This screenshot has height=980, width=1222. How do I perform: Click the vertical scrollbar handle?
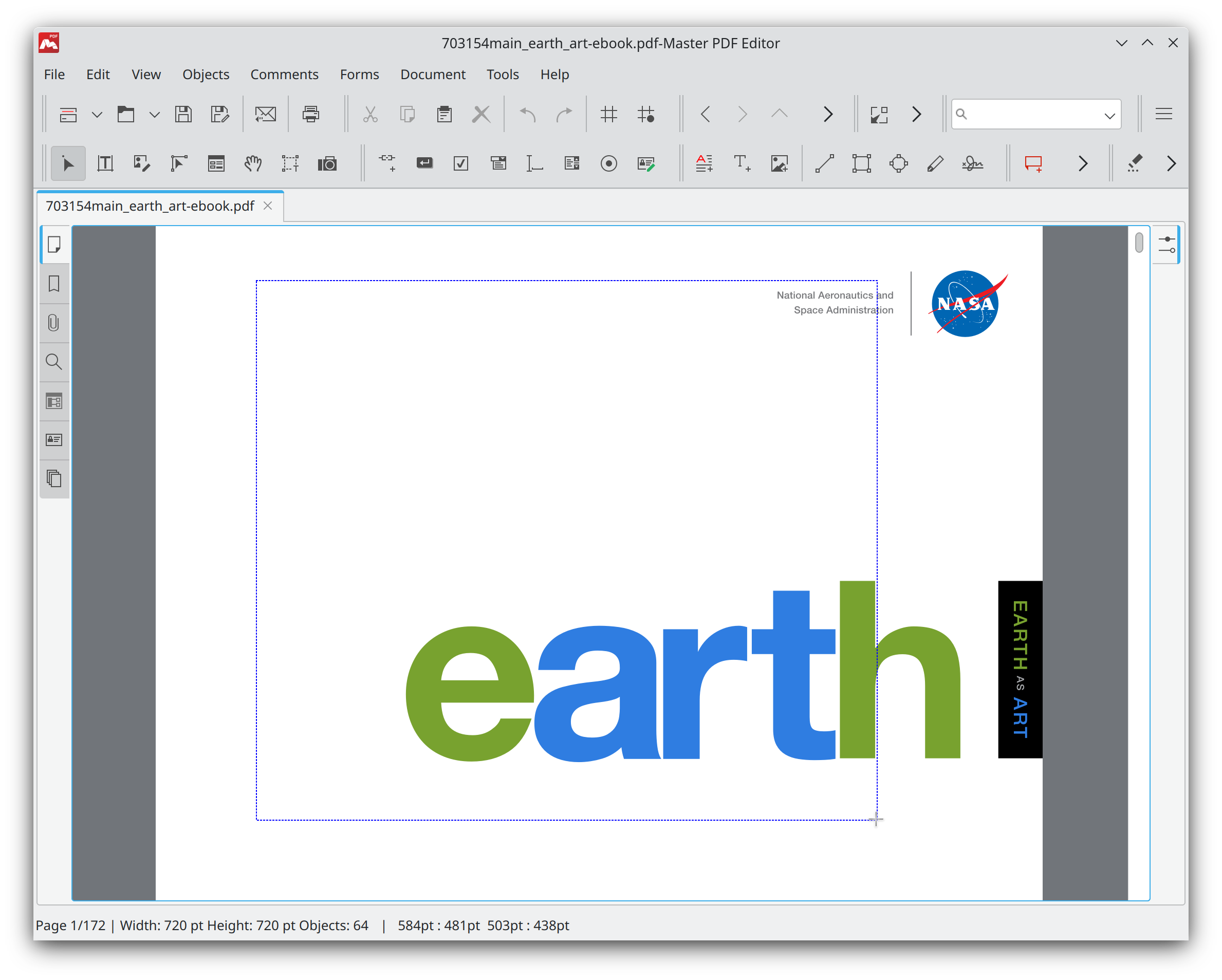[x=1139, y=243]
